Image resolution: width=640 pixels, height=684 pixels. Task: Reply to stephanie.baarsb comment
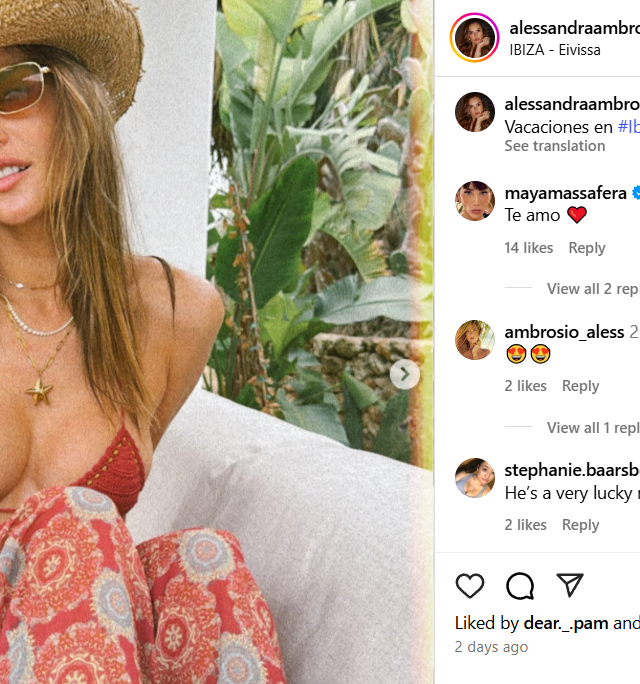pos(580,524)
